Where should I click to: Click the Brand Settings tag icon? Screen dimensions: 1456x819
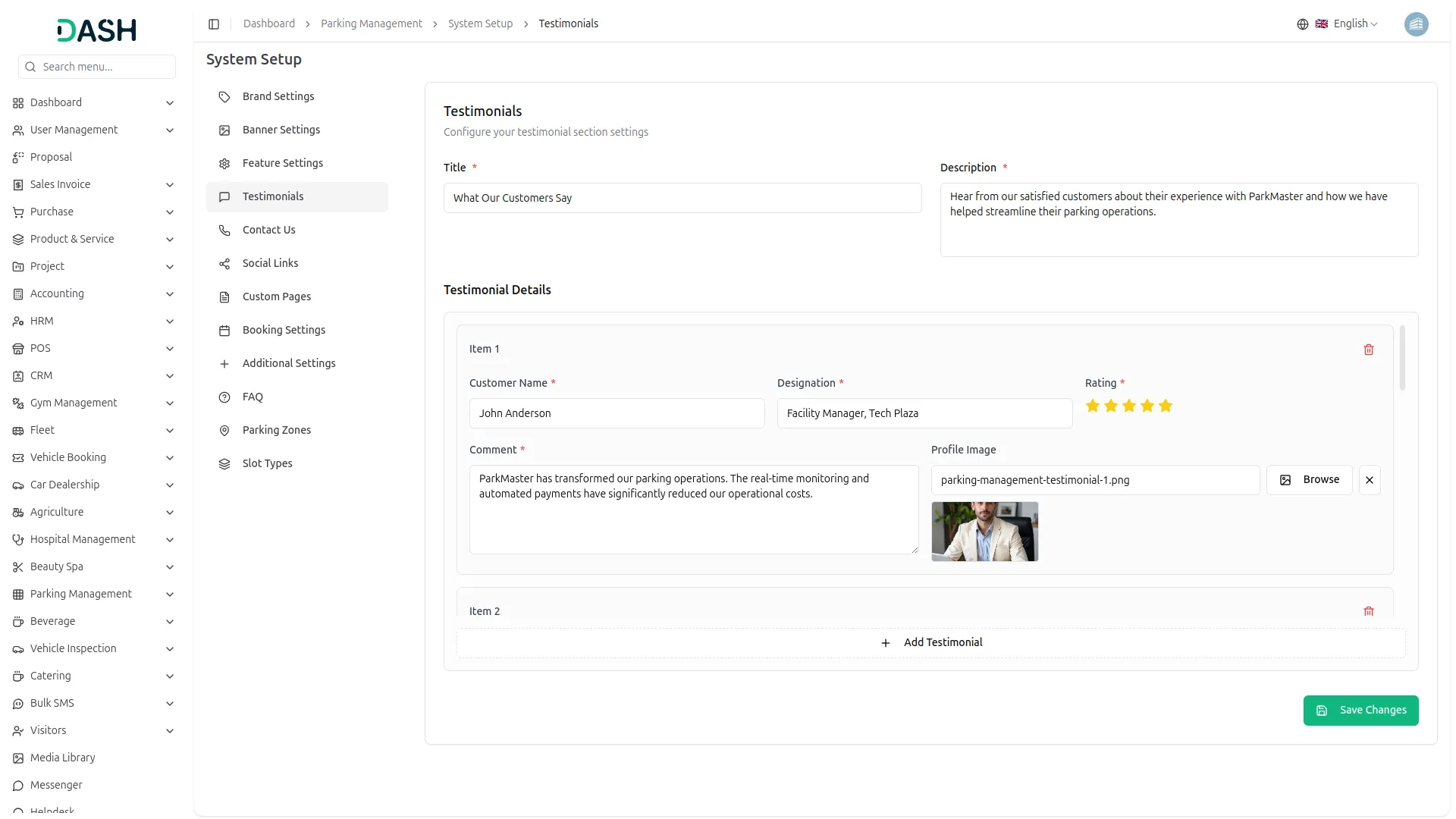pyautogui.click(x=224, y=97)
